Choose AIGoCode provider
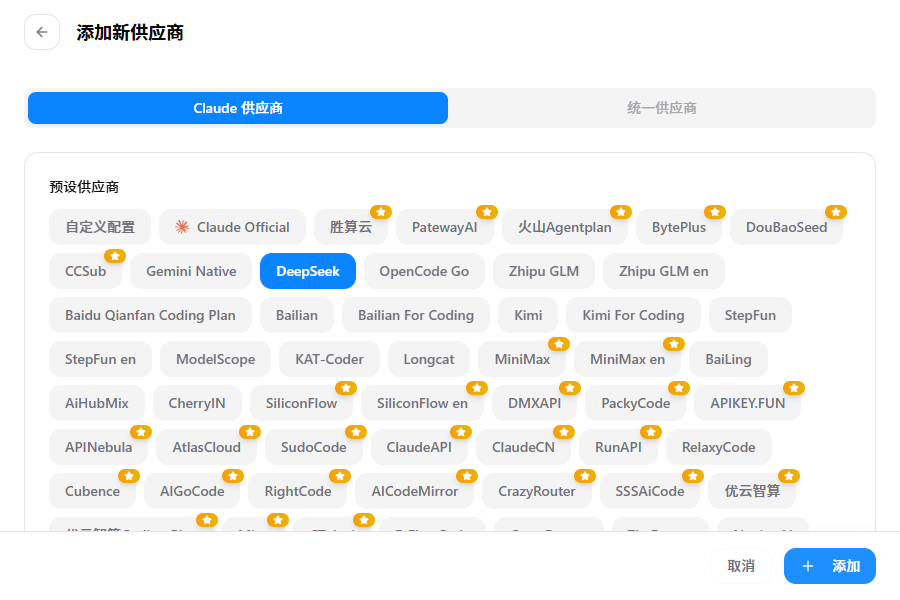This screenshot has height=600, width=900. point(192,491)
